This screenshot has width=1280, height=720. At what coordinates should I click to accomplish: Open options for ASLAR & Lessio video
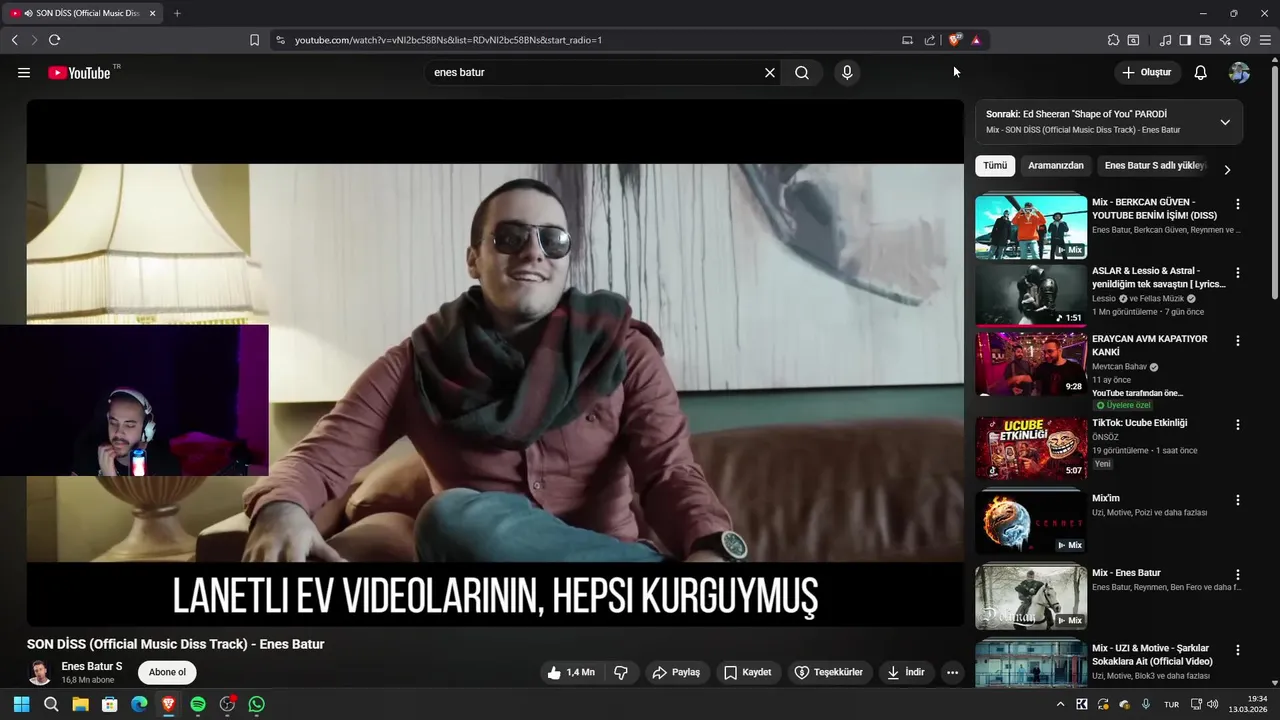1238,272
